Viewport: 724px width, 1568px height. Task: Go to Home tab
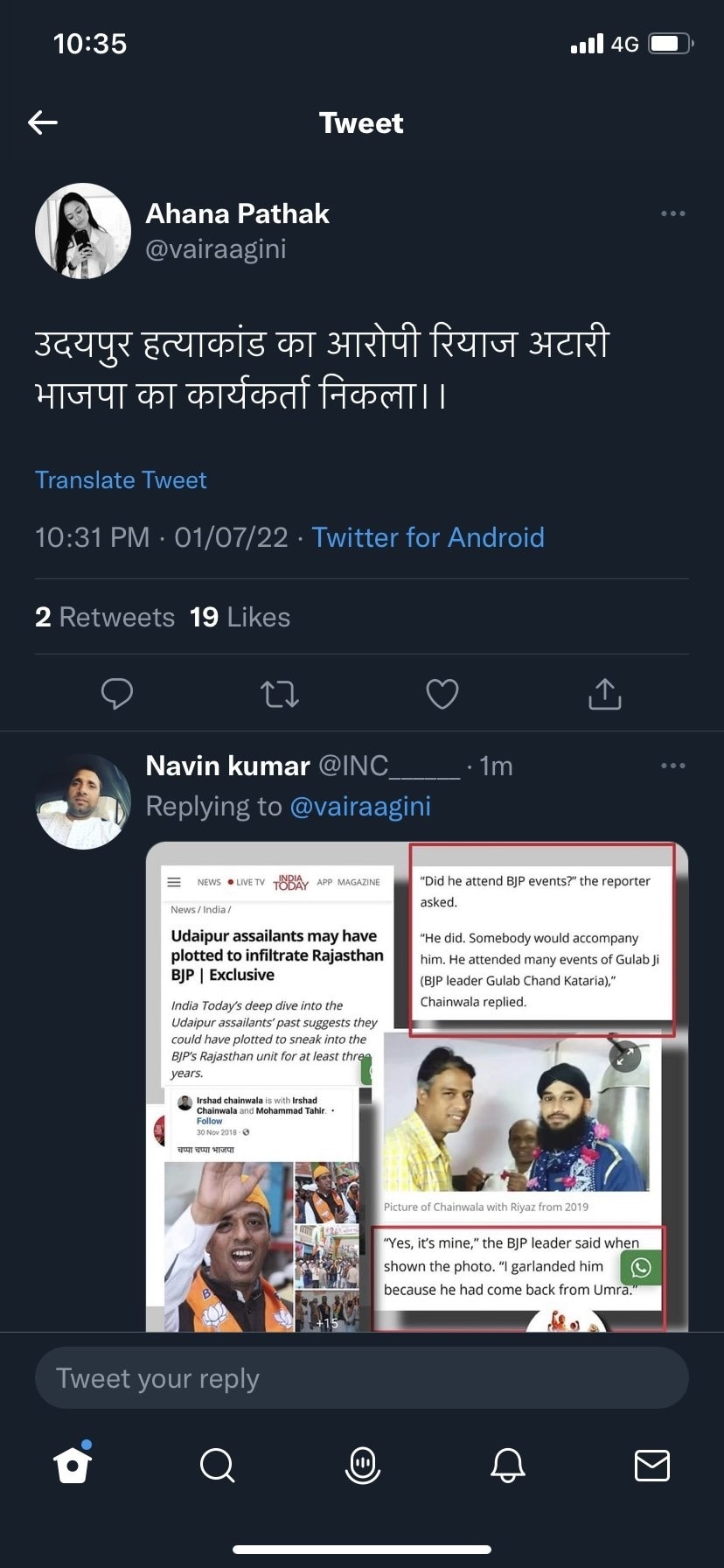coord(73,1464)
